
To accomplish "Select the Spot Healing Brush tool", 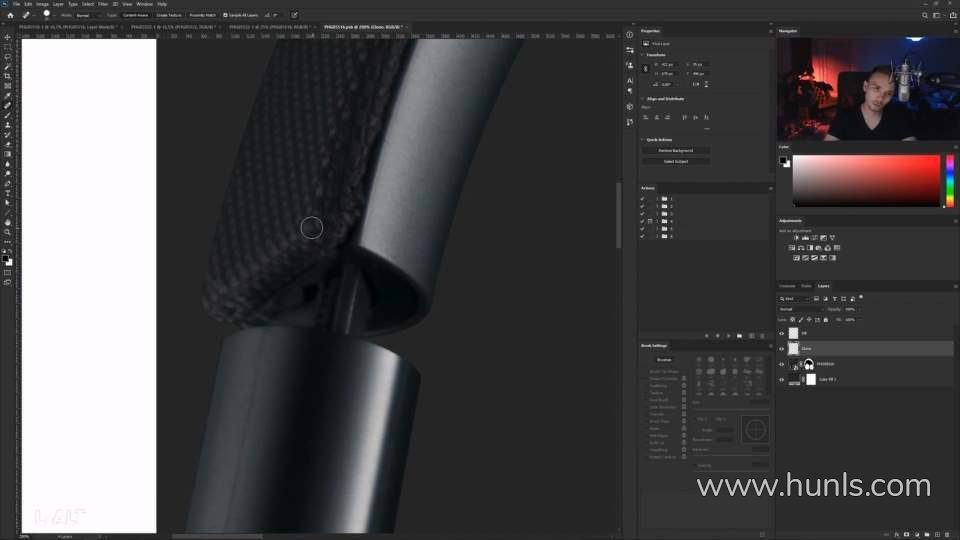I will tap(7, 106).
